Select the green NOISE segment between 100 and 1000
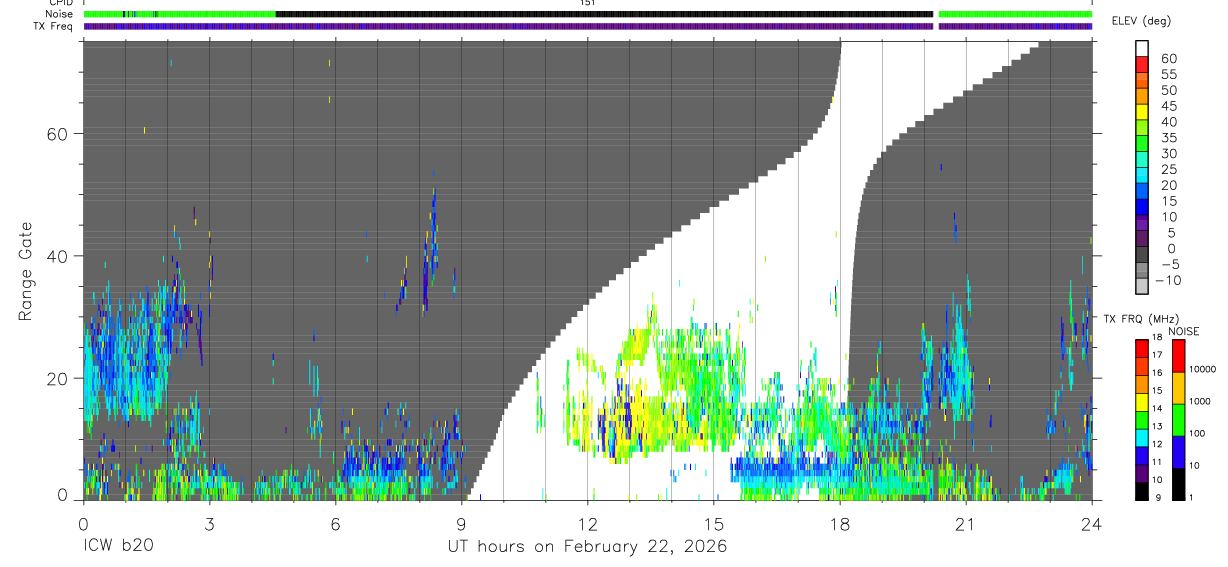Screen dimensions: 1228x567 [1178, 420]
